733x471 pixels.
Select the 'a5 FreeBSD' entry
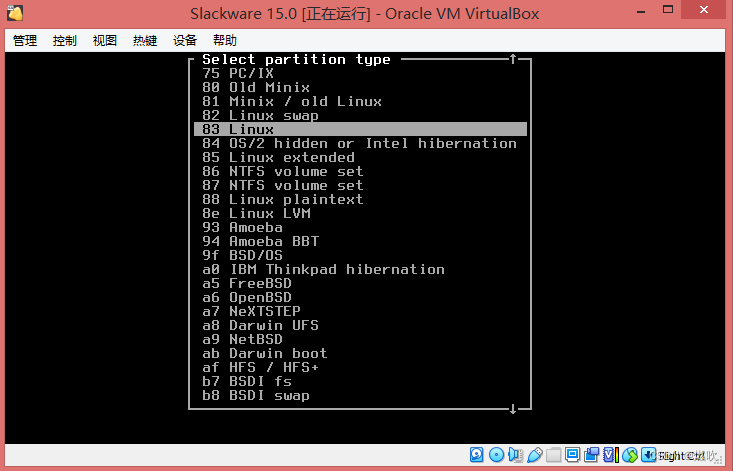360,284
